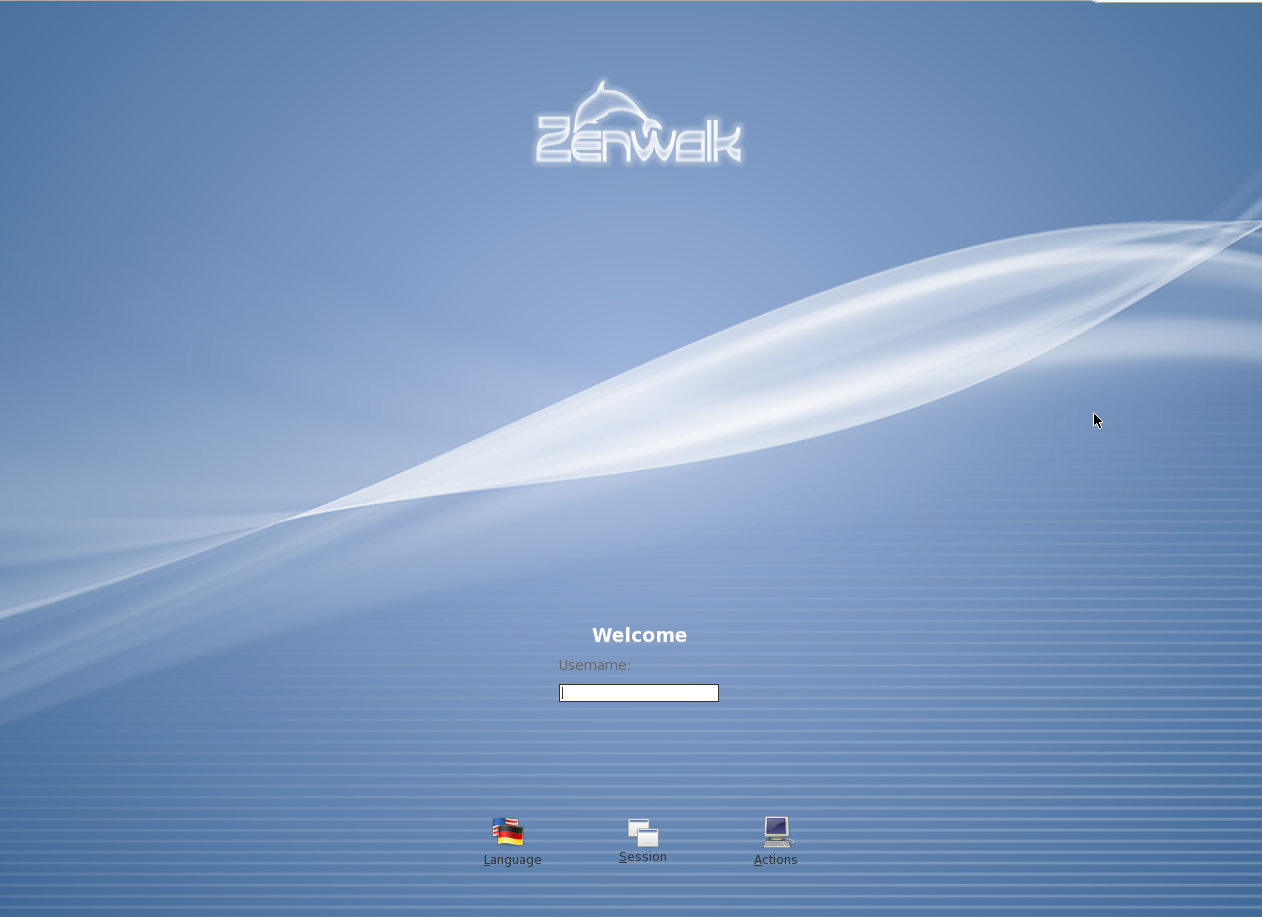The width and height of the screenshot is (1262, 917).
Task: Open the Session windows icon
Action: (643, 832)
